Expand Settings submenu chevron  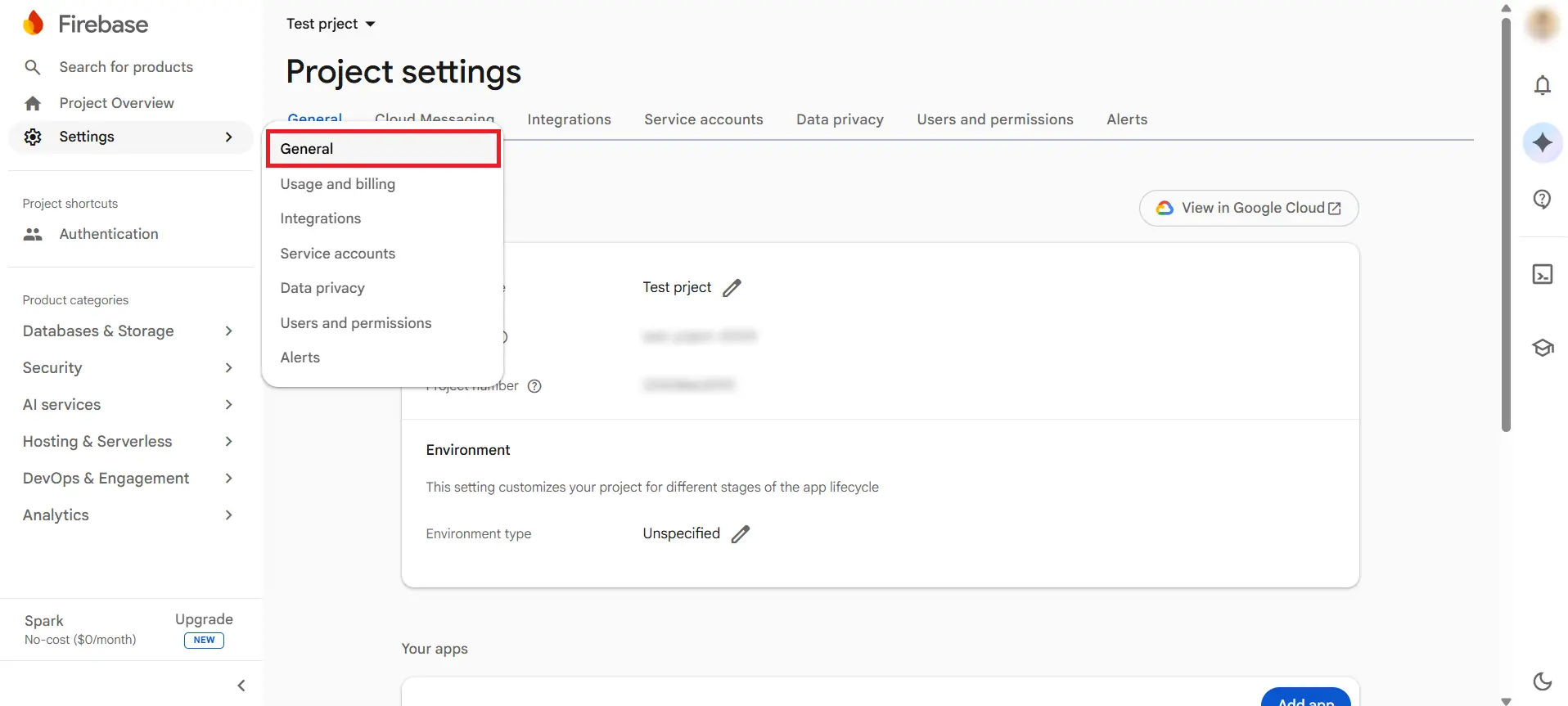pyautogui.click(x=228, y=137)
